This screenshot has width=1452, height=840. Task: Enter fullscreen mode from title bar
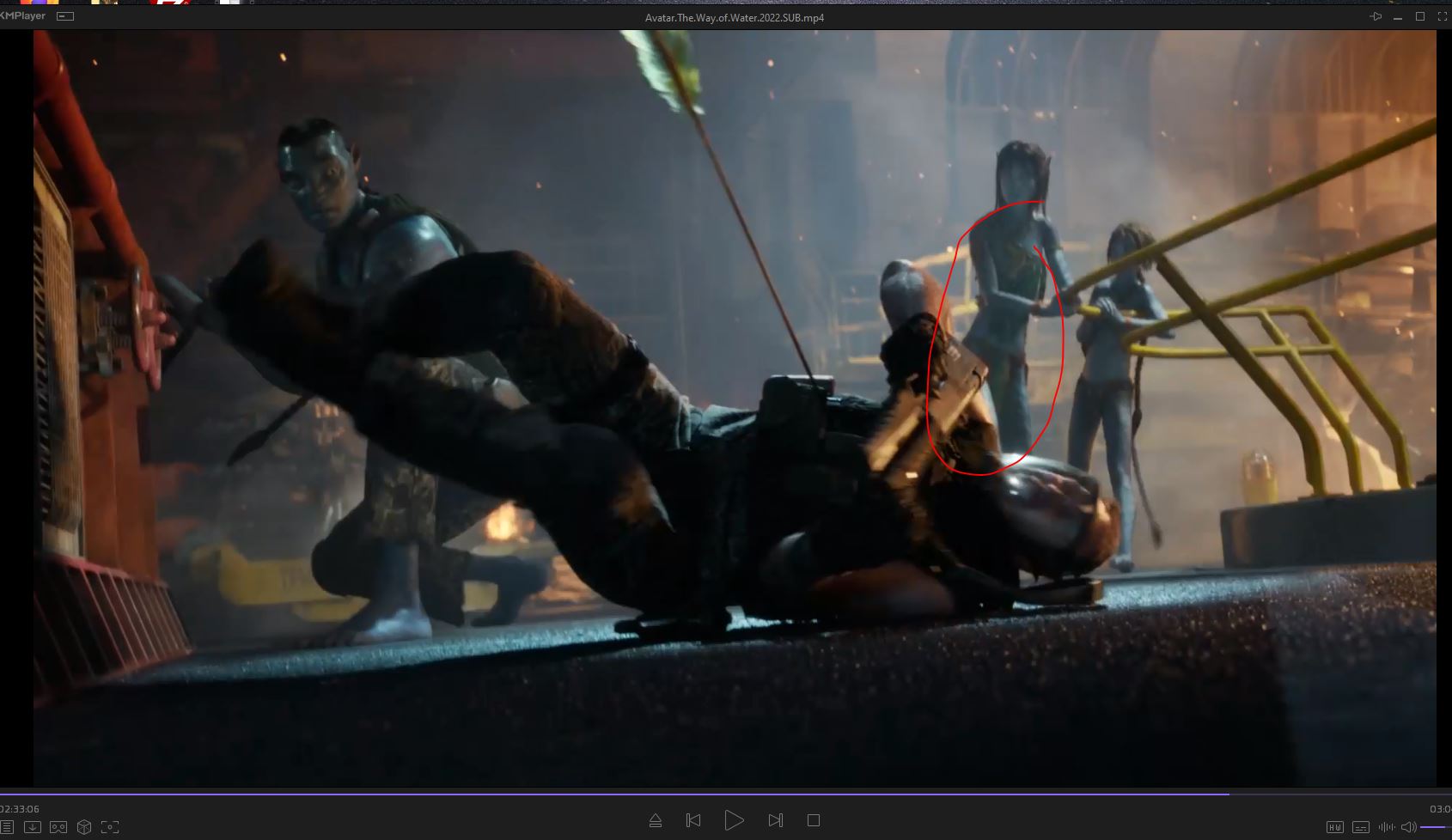(x=1443, y=16)
